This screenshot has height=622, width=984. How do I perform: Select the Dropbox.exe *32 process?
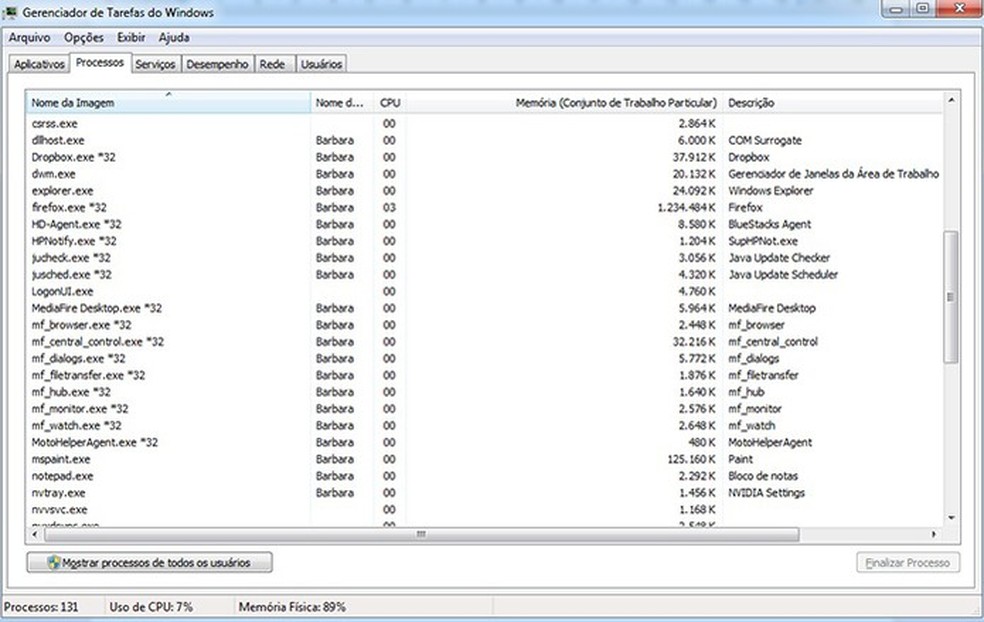click(x=73, y=157)
